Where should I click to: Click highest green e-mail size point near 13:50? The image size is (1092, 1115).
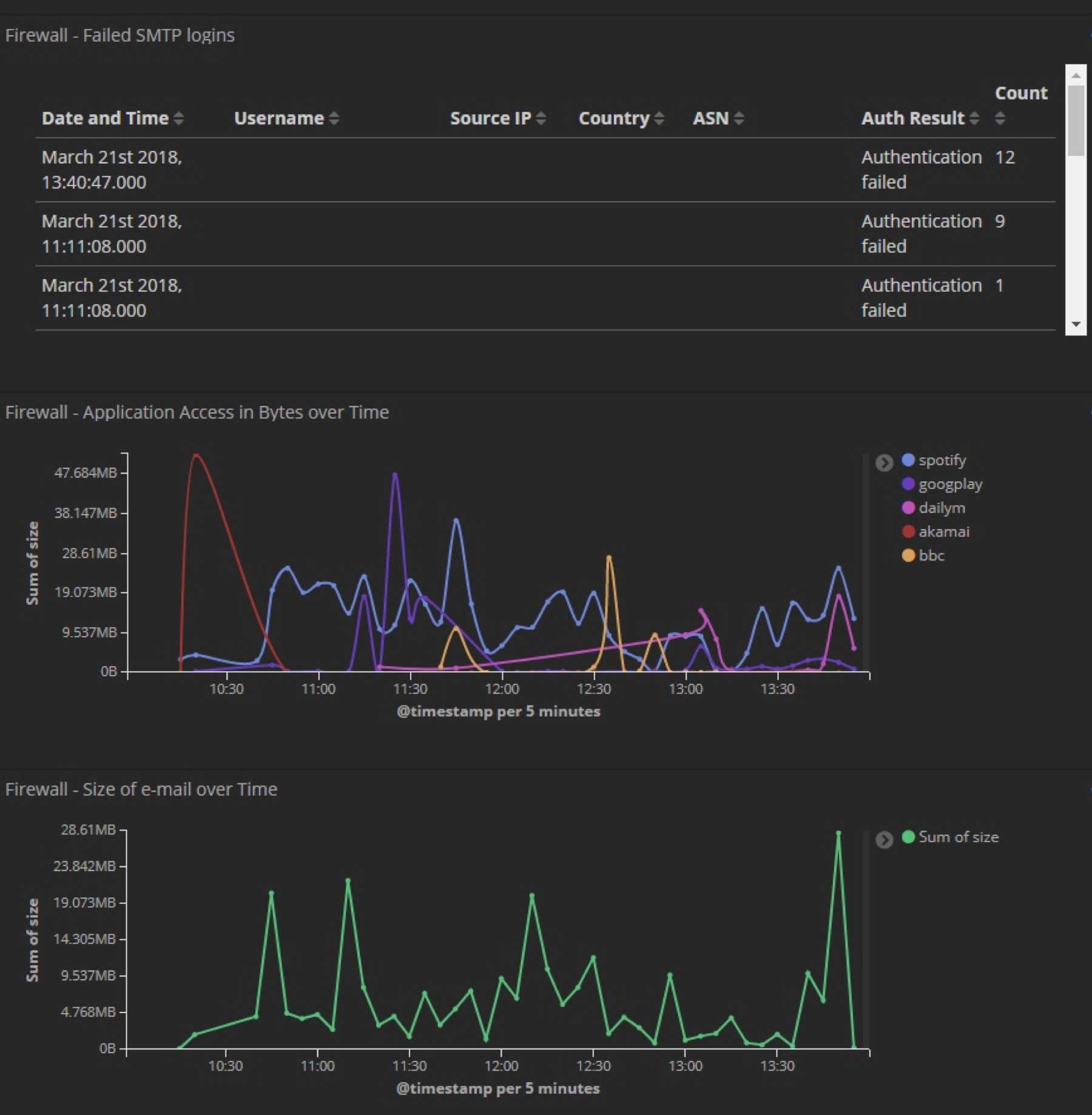point(838,834)
